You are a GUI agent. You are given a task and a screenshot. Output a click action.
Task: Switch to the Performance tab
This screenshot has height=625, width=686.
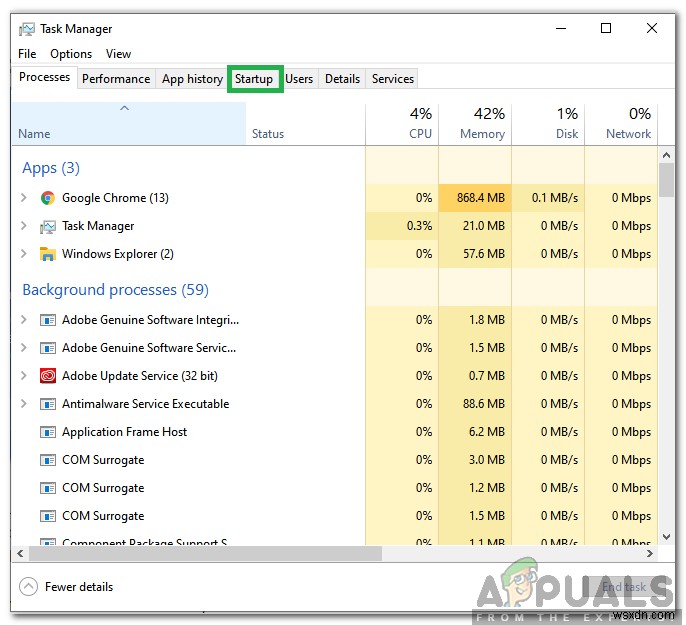pyautogui.click(x=116, y=79)
